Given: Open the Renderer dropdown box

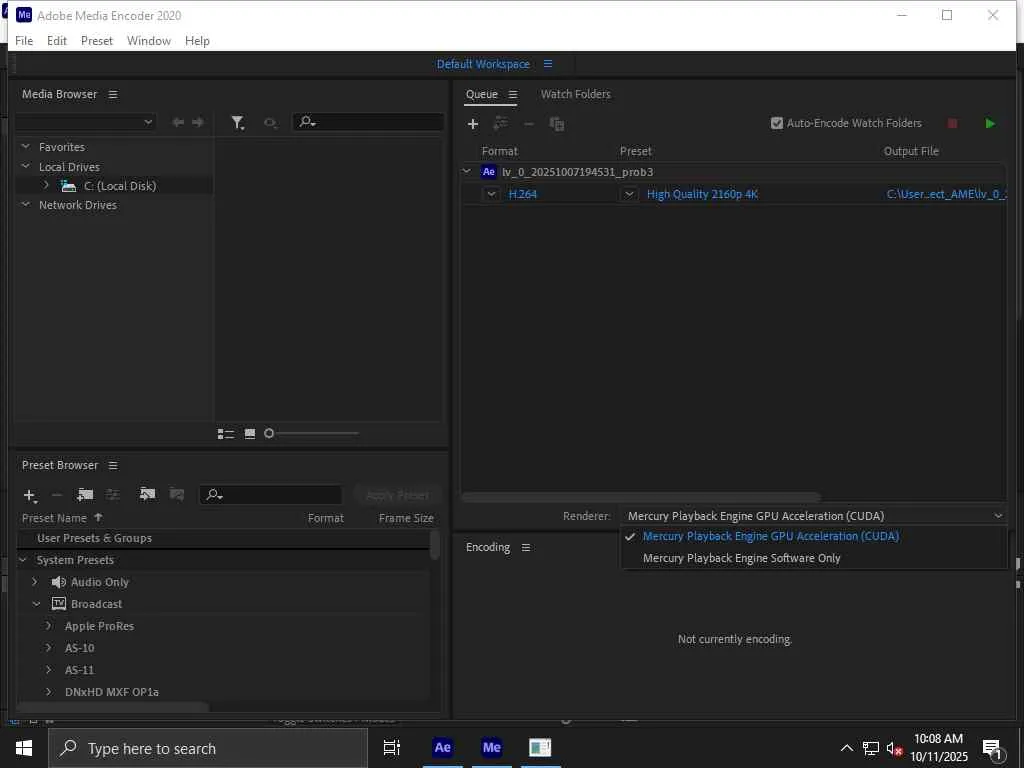Looking at the screenshot, I should click(x=814, y=516).
